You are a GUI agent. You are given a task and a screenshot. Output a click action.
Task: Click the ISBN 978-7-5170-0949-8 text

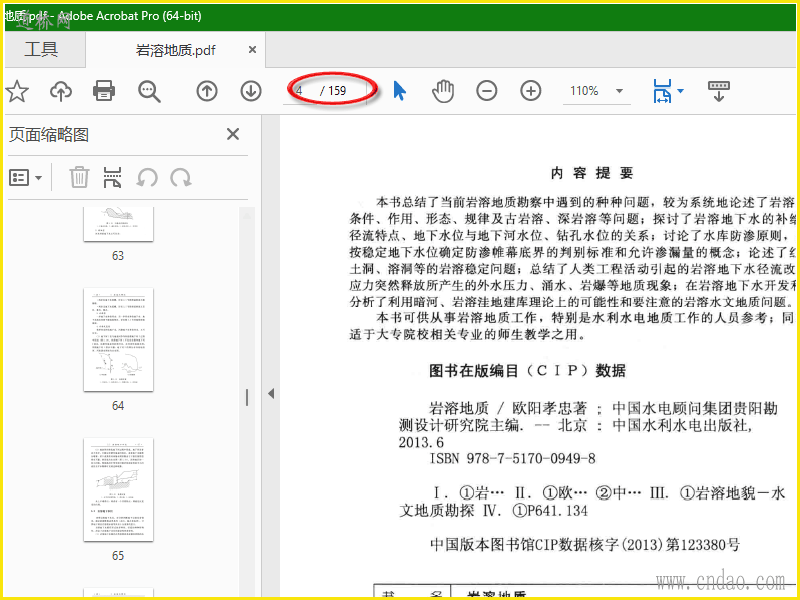(513, 459)
